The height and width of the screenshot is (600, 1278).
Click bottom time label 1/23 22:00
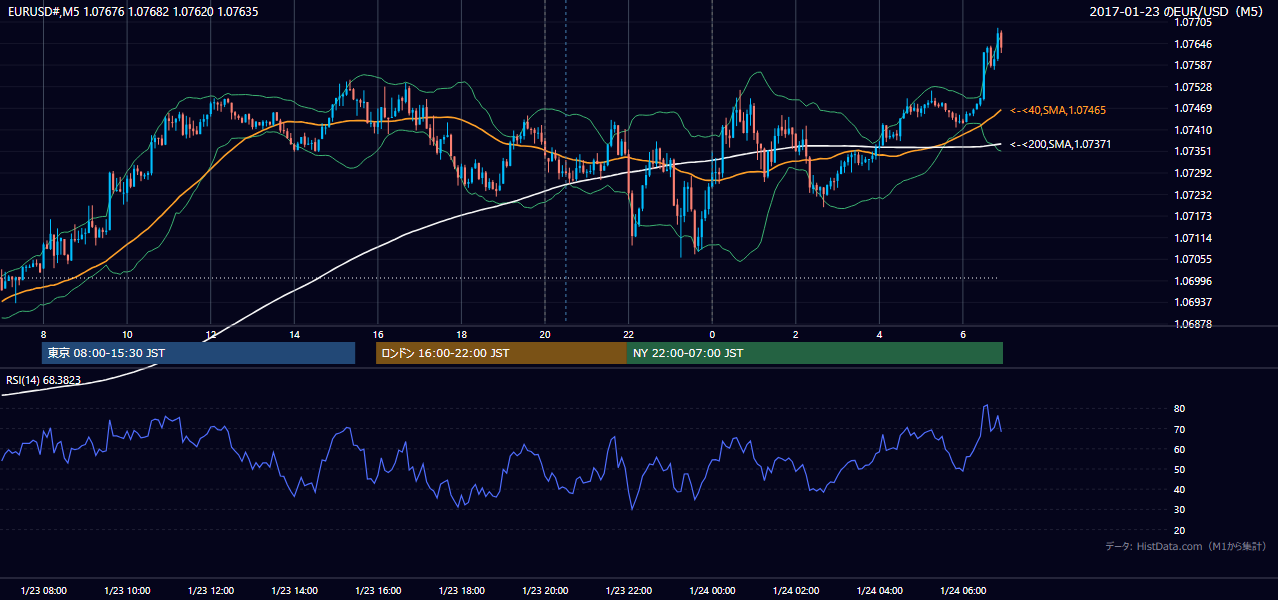click(629, 591)
